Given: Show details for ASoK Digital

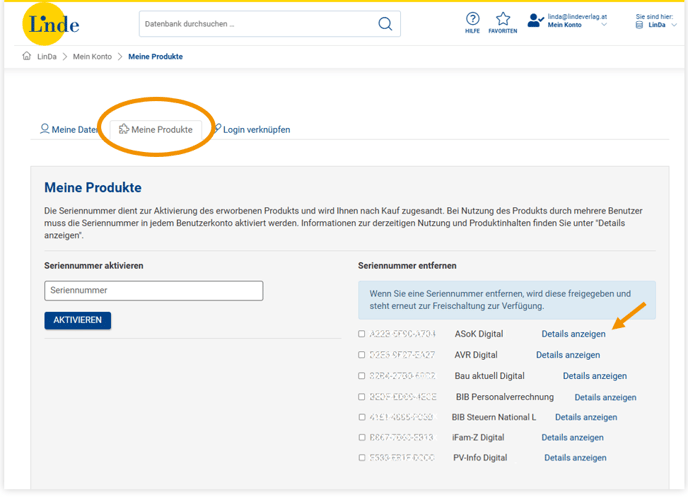Looking at the screenshot, I should 573,334.
